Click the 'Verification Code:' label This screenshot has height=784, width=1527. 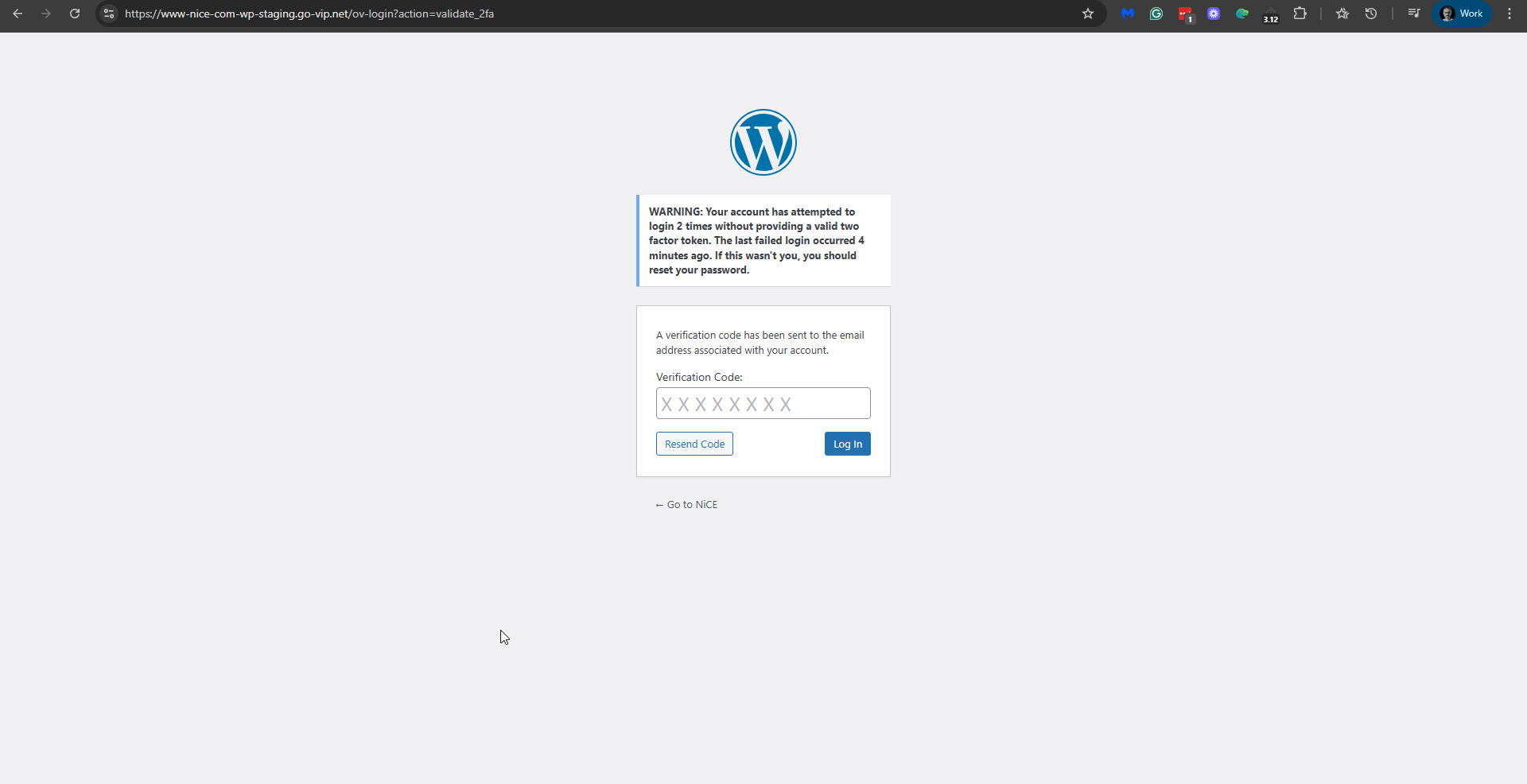699,377
